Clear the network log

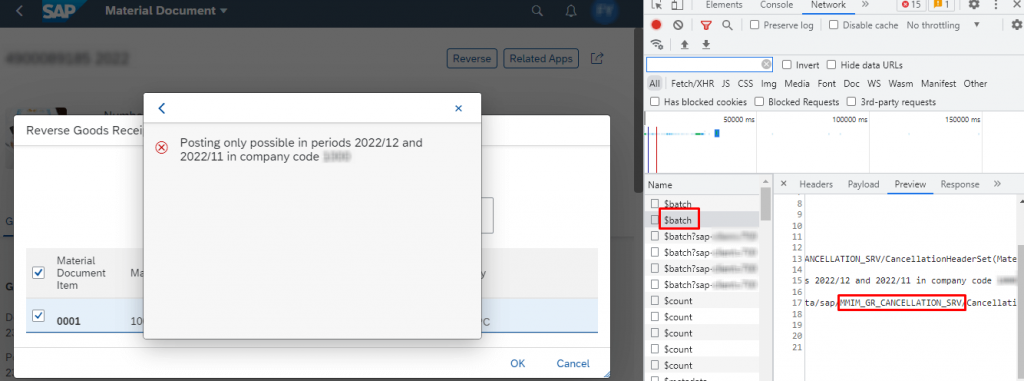[x=678, y=25]
